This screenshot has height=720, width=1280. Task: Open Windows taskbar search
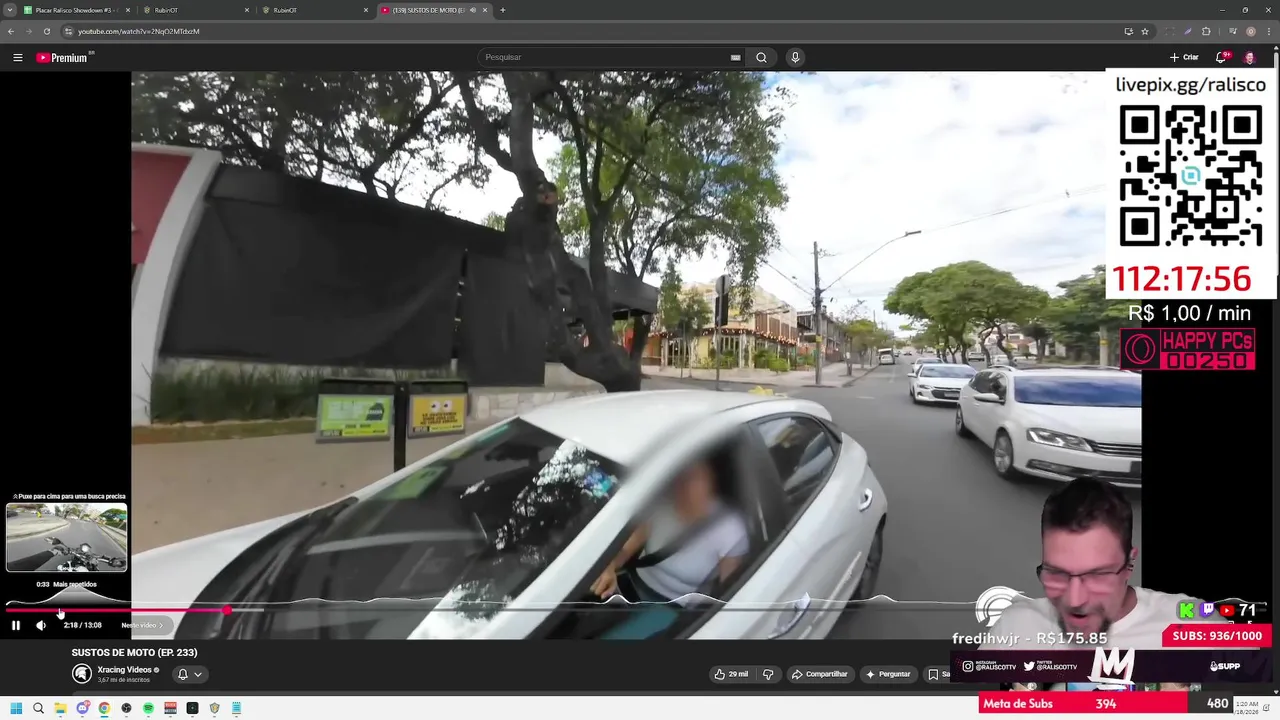point(38,708)
